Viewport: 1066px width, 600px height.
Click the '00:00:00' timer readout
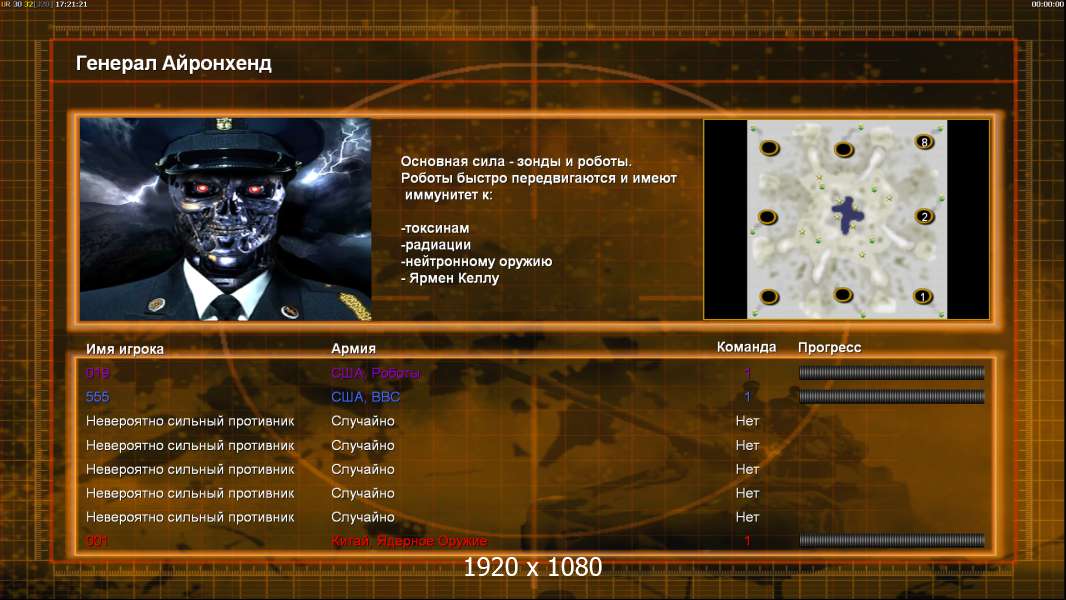(x=1048, y=4)
